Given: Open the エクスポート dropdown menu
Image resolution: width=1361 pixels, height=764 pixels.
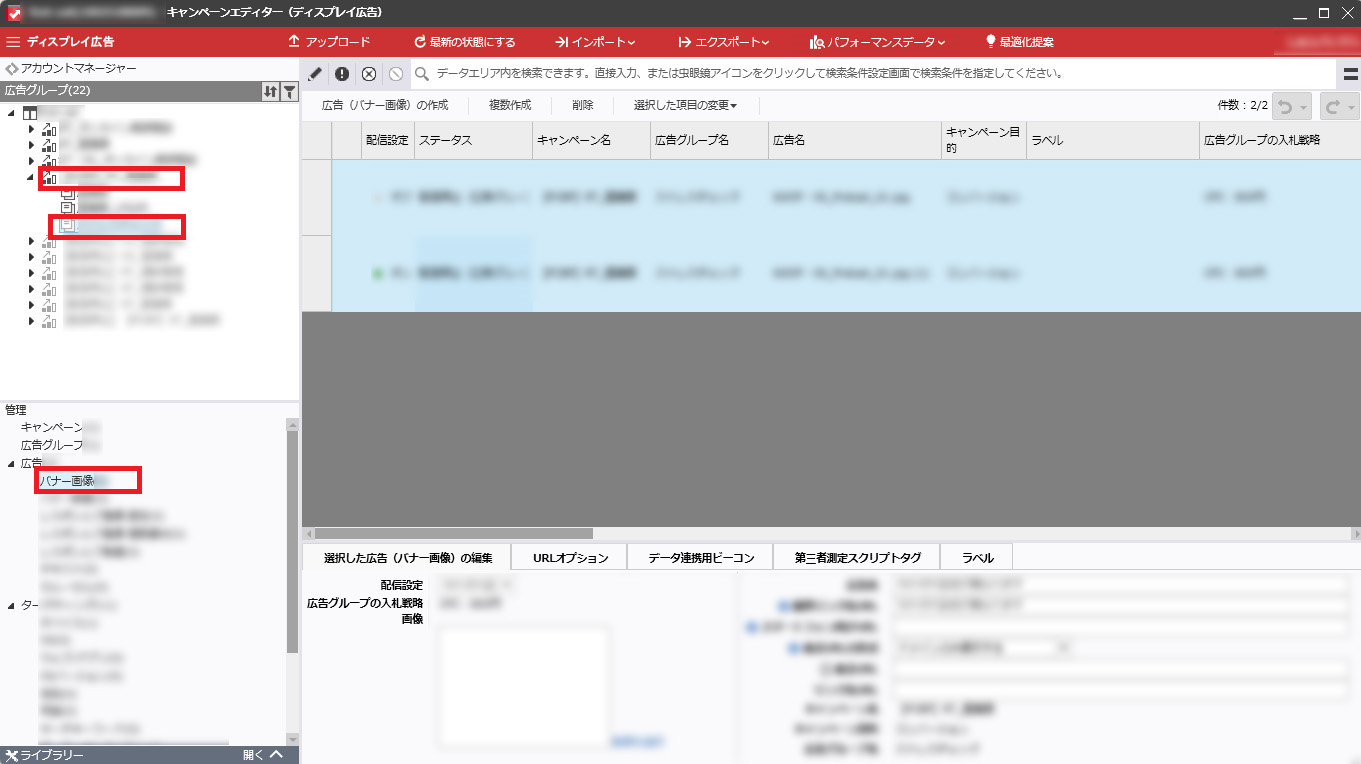Looking at the screenshot, I should pyautogui.click(x=723, y=42).
